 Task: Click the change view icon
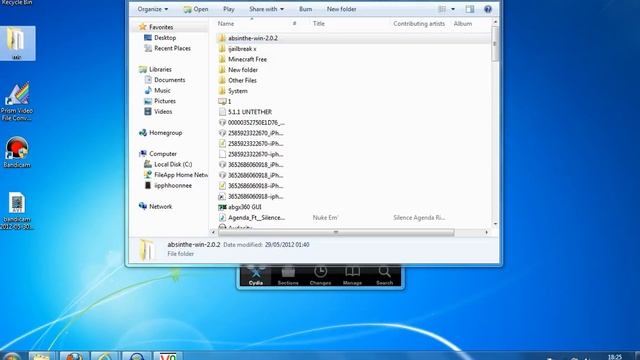[x=442, y=9]
